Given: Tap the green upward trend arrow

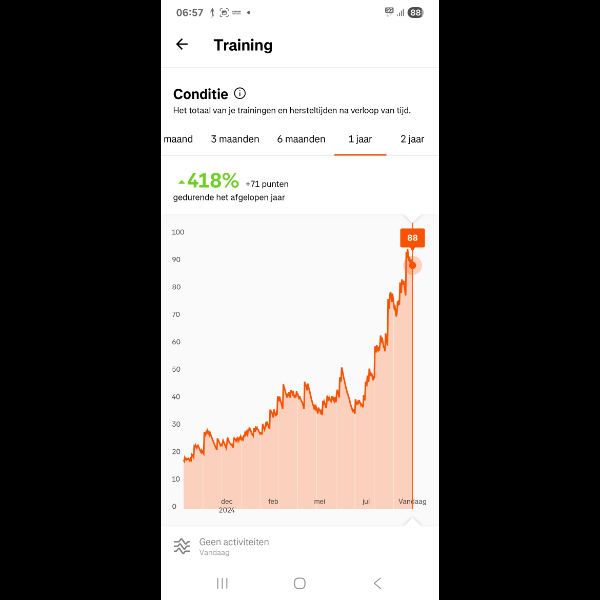Looking at the screenshot, I should coord(181,182).
